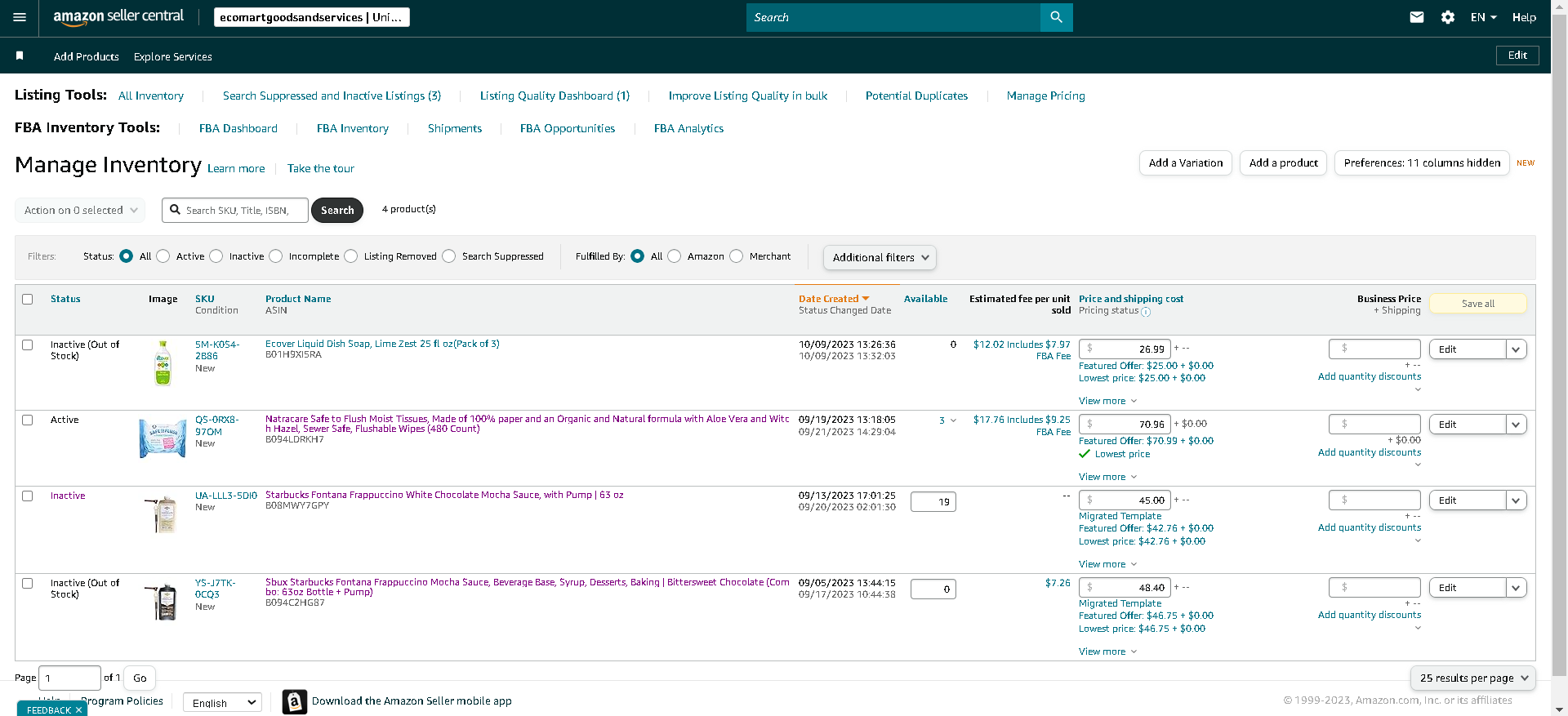Screen dimensions: 1568x716
Task: Open the Help link in header
Action: tap(1524, 17)
